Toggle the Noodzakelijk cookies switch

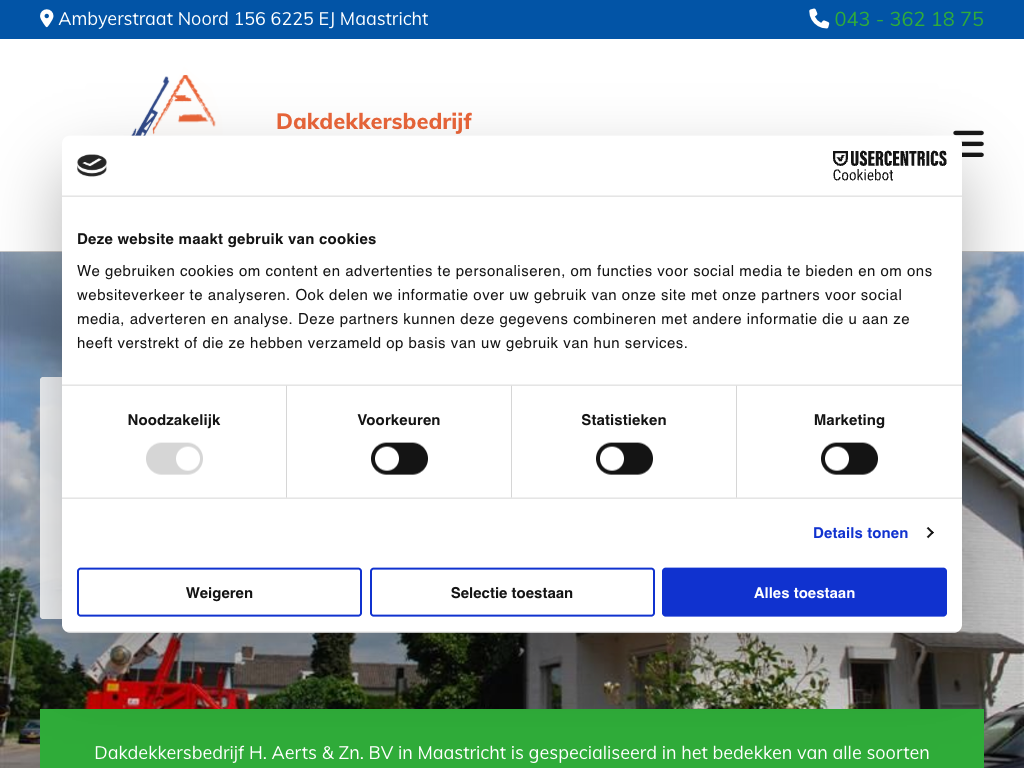click(174, 459)
